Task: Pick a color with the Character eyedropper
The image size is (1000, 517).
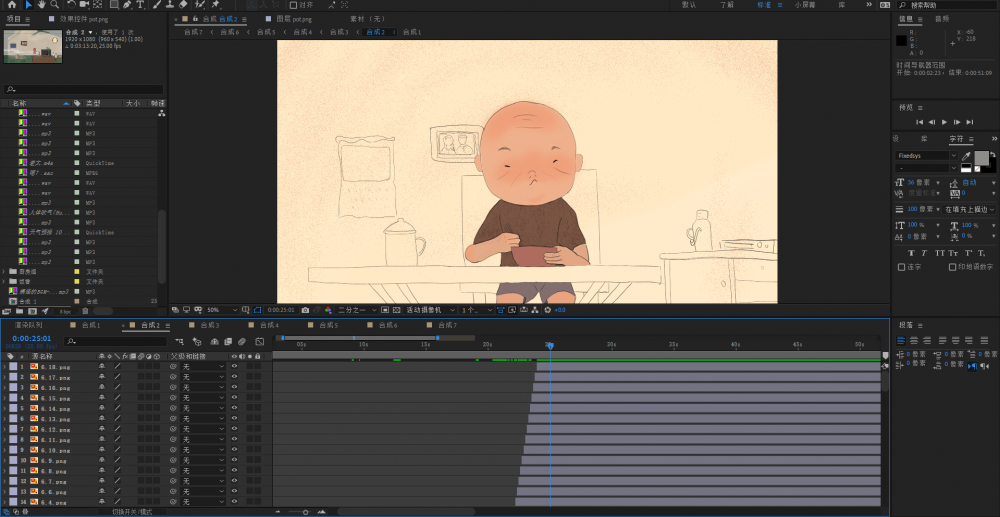Action: tap(966, 156)
